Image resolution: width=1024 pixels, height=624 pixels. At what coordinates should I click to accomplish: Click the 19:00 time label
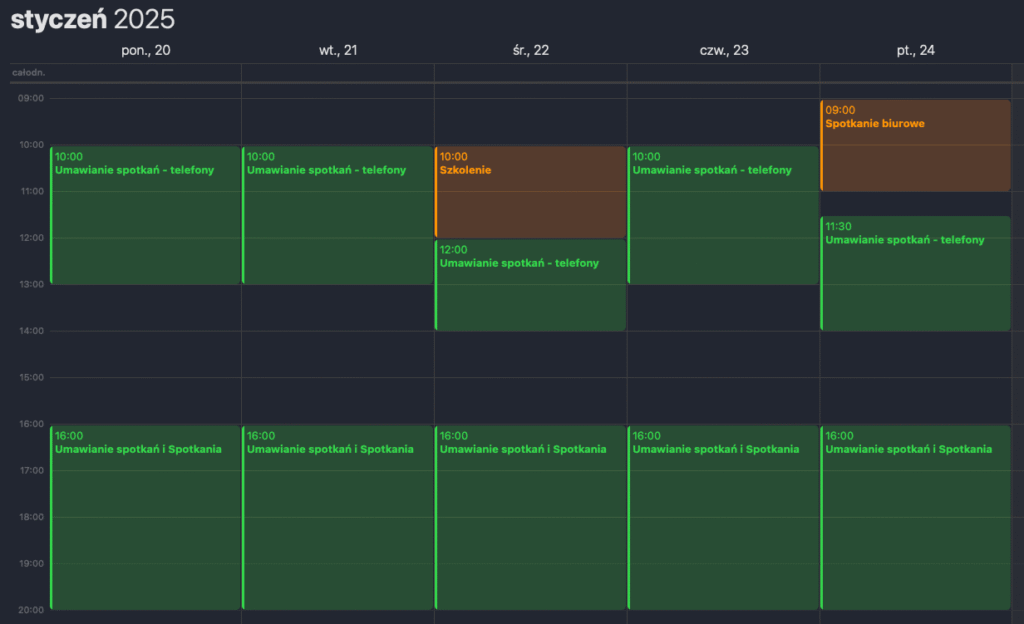click(31, 563)
